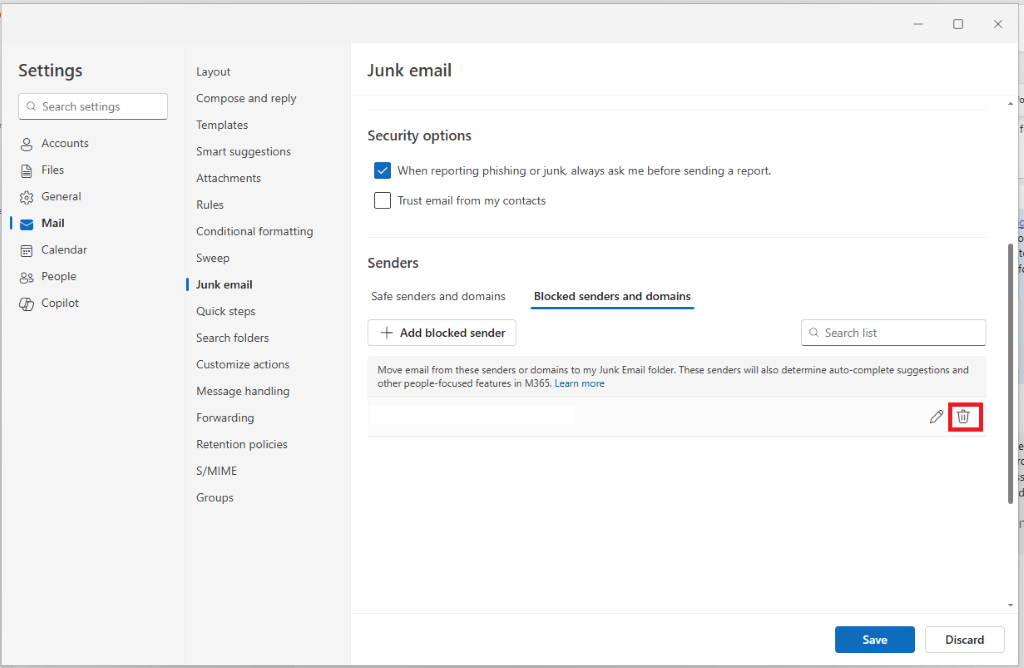This screenshot has height=668, width=1024.
Task: Switch to Safe senders and domains tab
Action: pyautogui.click(x=438, y=296)
